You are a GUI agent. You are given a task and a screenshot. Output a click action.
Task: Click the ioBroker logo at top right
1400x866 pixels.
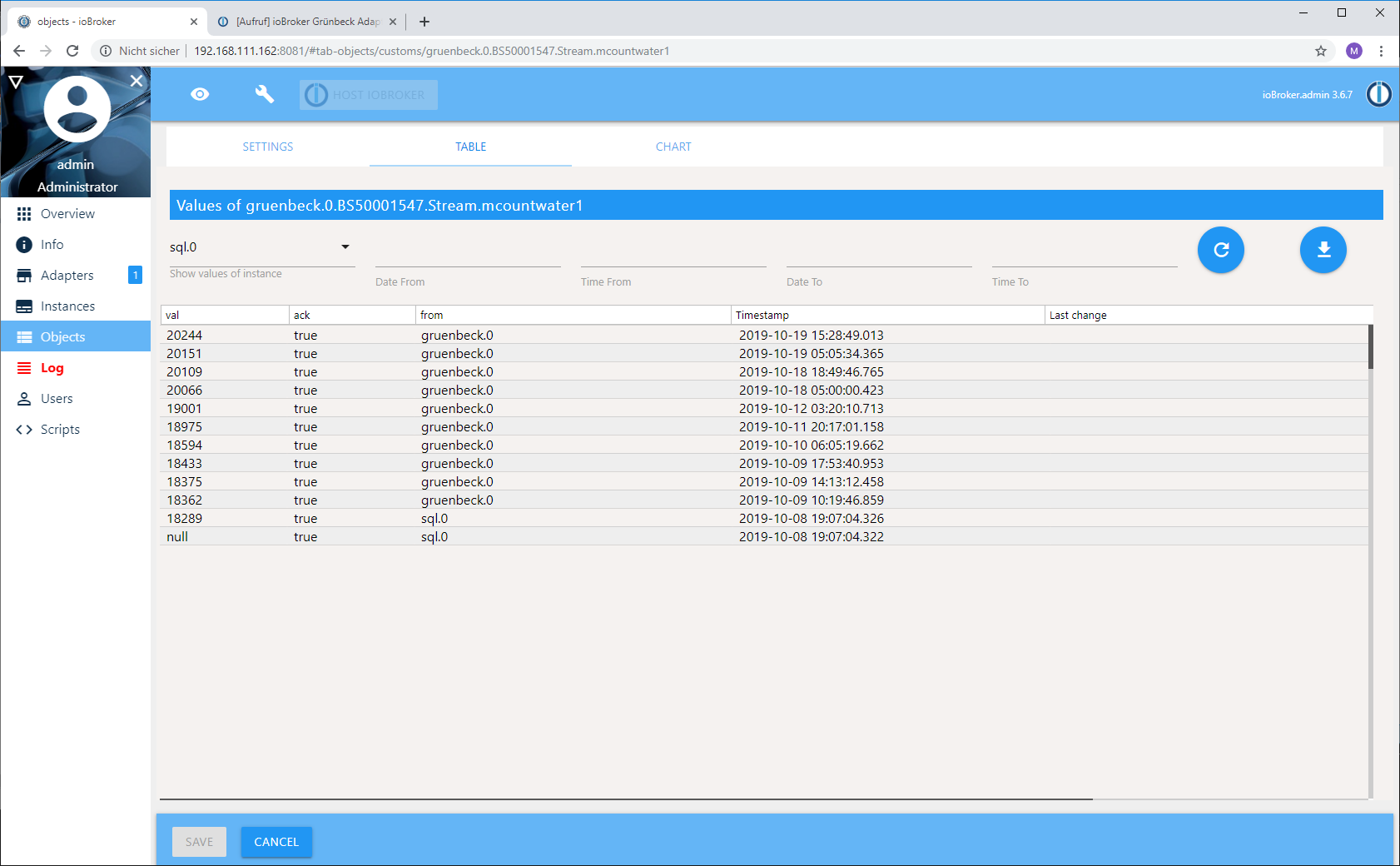(1378, 94)
